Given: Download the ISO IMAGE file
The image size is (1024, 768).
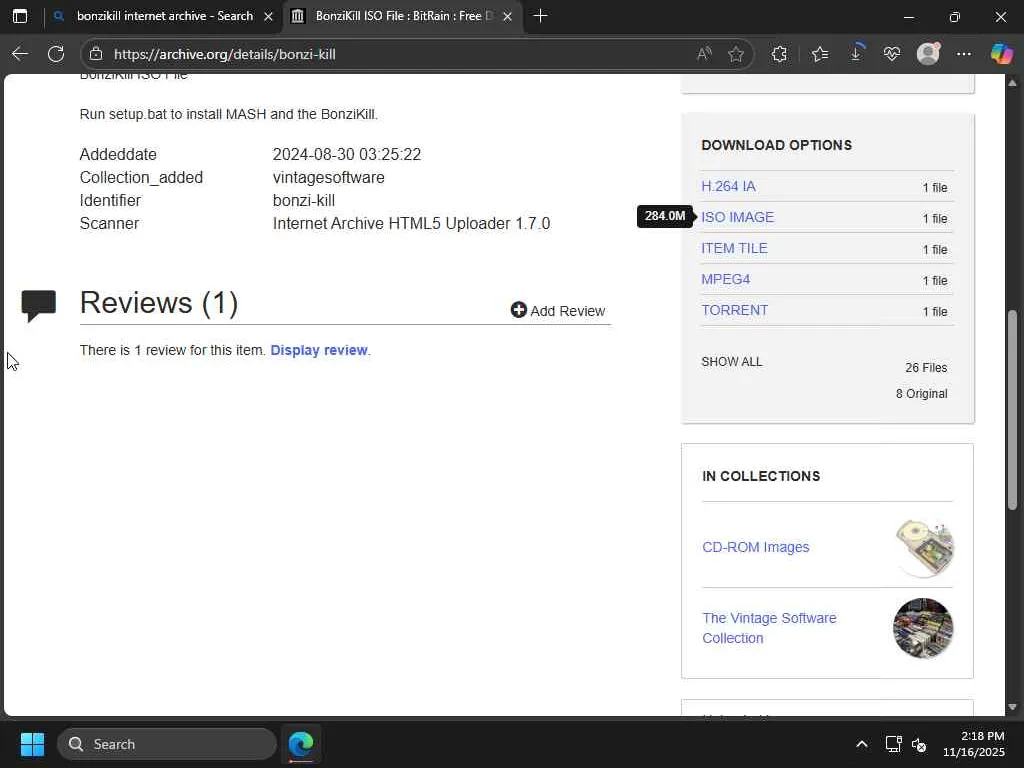Looking at the screenshot, I should [737, 217].
